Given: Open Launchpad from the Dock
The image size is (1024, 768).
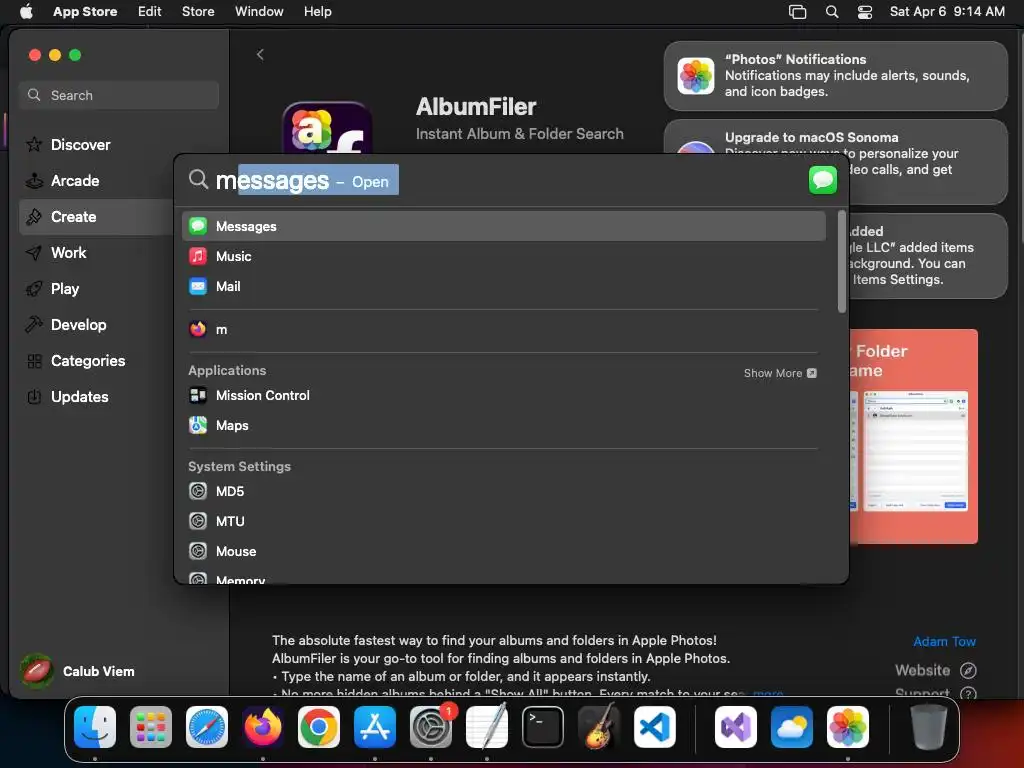Looking at the screenshot, I should pos(151,727).
